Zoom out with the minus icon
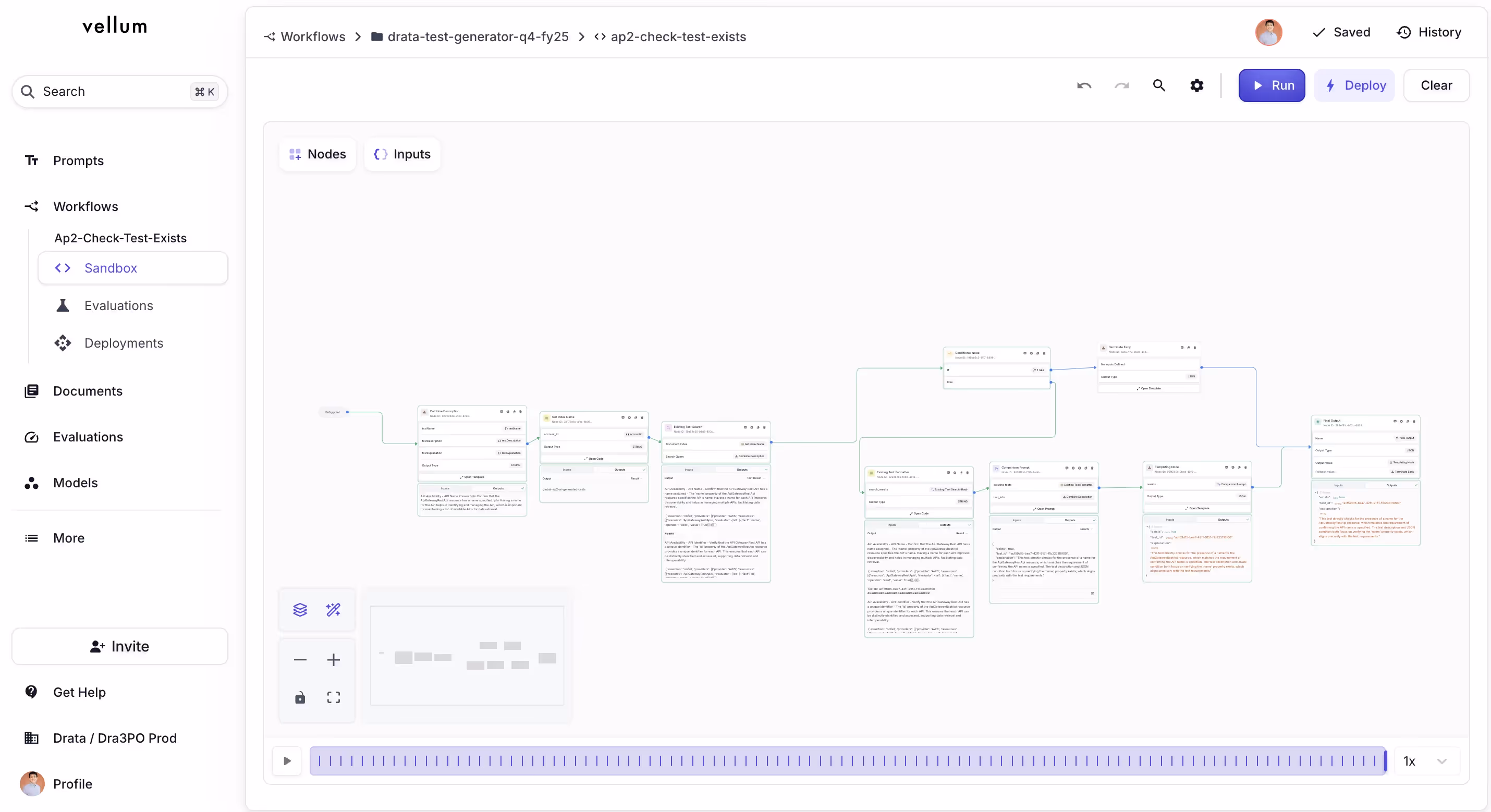This screenshot has width=1491, height=812. 300,660
